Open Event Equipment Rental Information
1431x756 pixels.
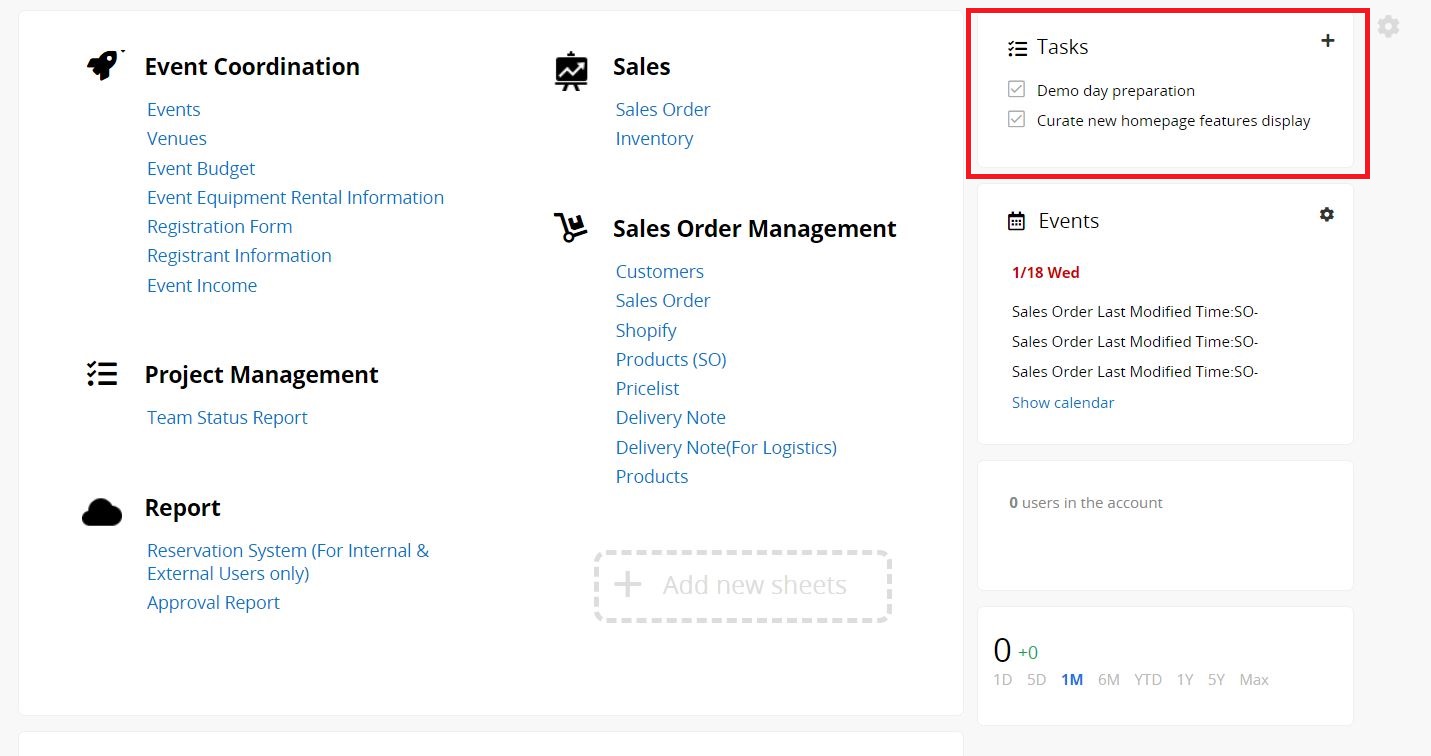tap(295, 198)
